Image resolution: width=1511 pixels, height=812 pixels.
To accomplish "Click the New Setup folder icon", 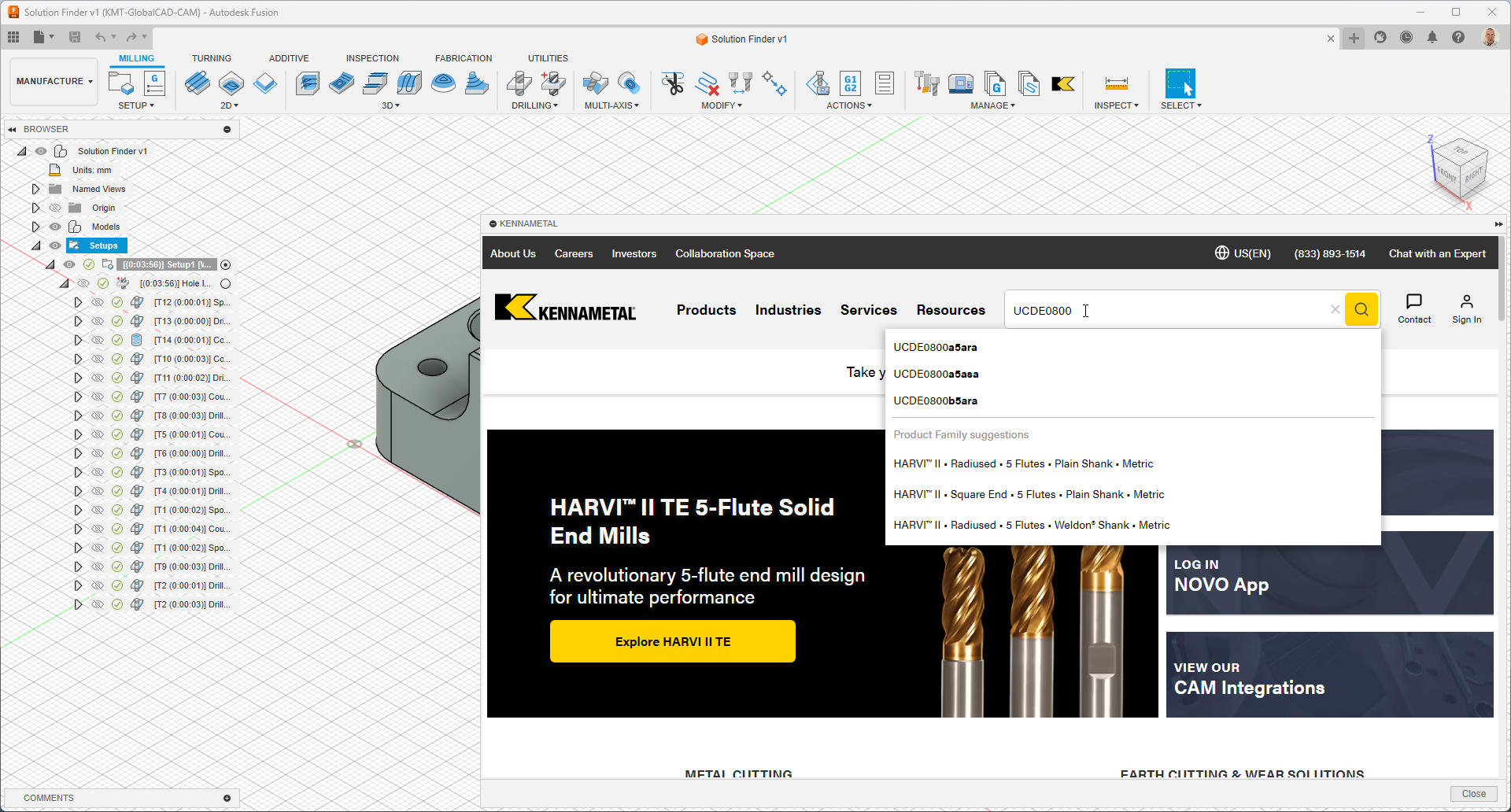I will pyautogui.click(x=120, y=83).
